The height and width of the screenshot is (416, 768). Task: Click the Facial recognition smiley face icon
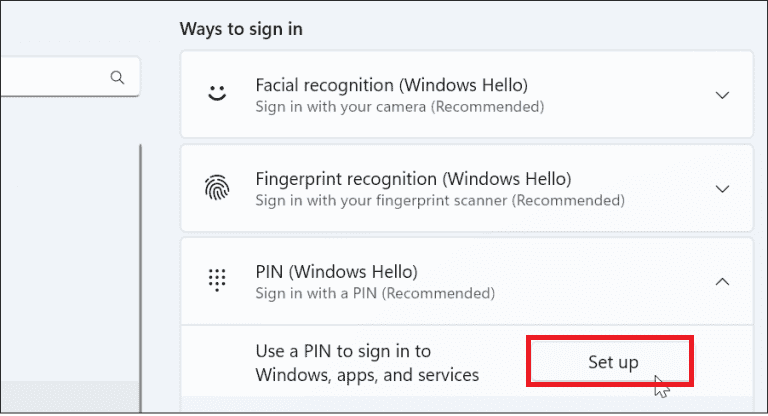tap(216, 95)
